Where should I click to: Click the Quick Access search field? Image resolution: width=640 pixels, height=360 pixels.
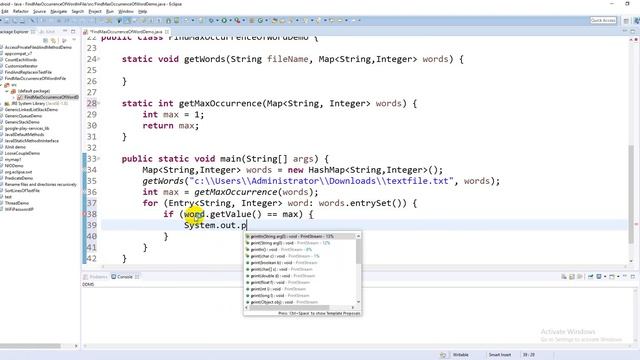(x=603, y=20)
